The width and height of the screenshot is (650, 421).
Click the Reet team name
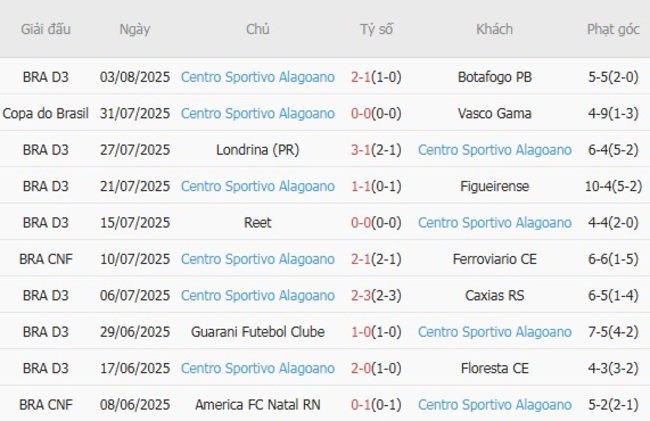[x=257, y=223]
